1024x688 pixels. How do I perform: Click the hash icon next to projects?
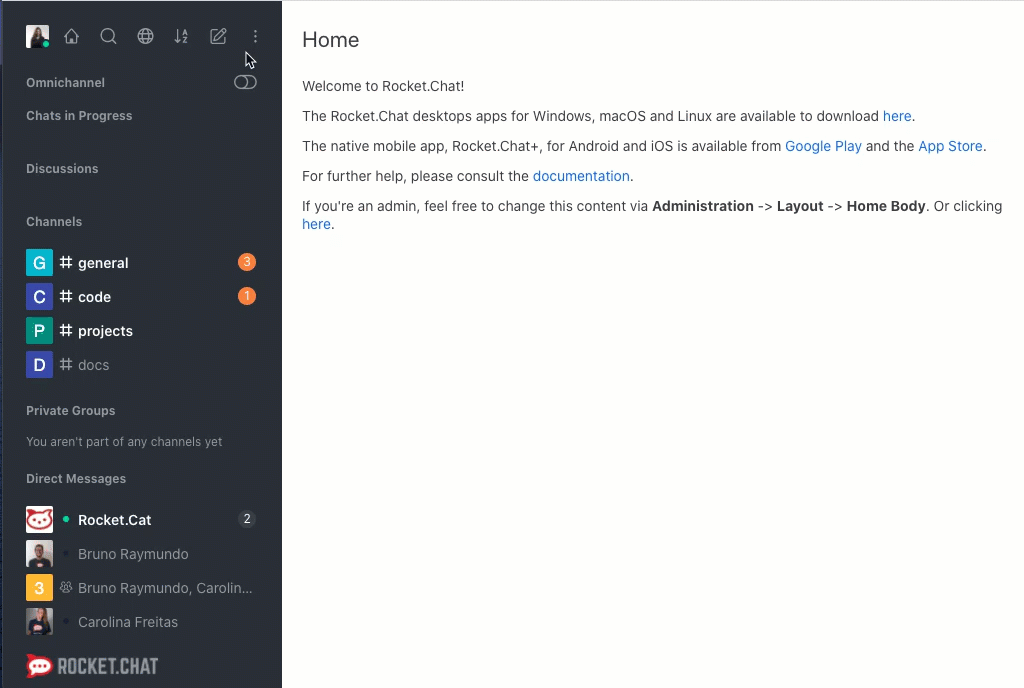[x=66, y=330]
